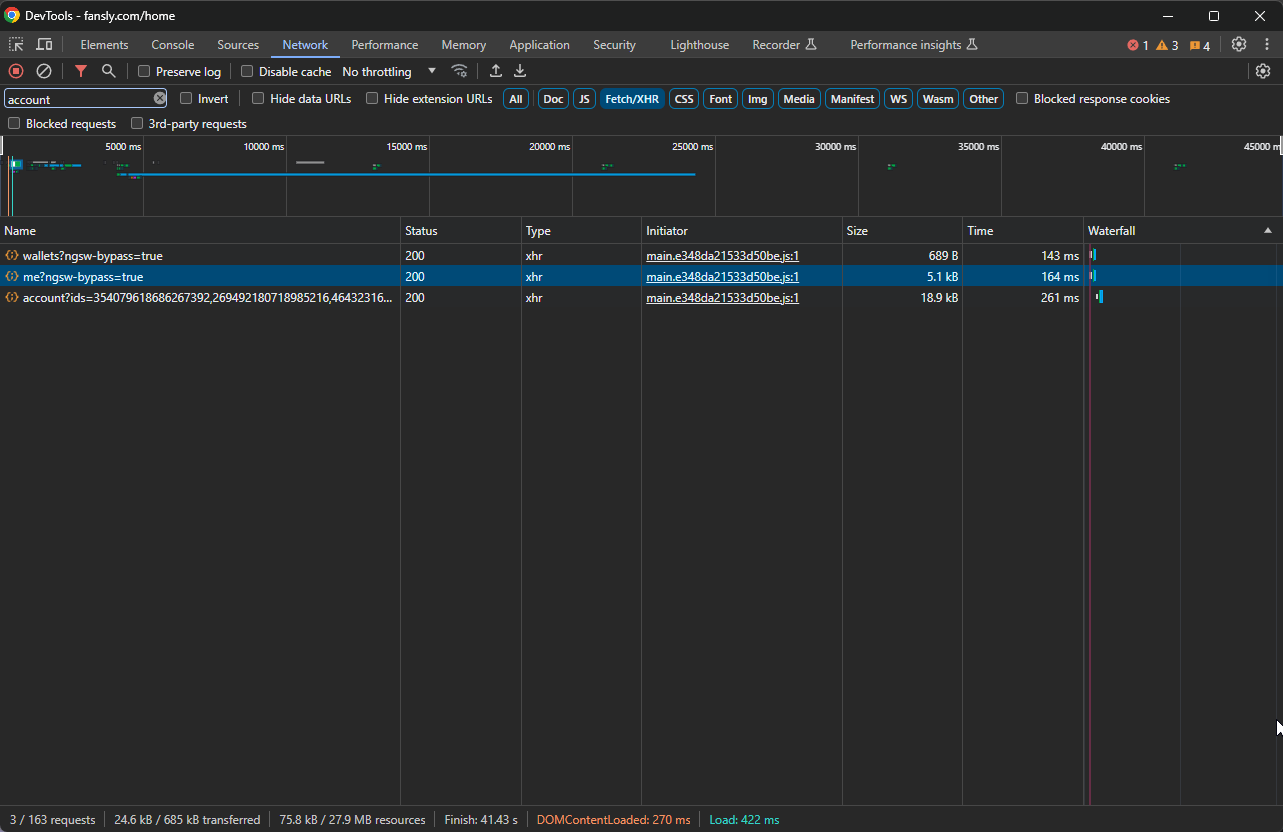Open the DevTools three-dot customize menu
Viewport: 1283px width, 832px height.
pos(1267,45)
